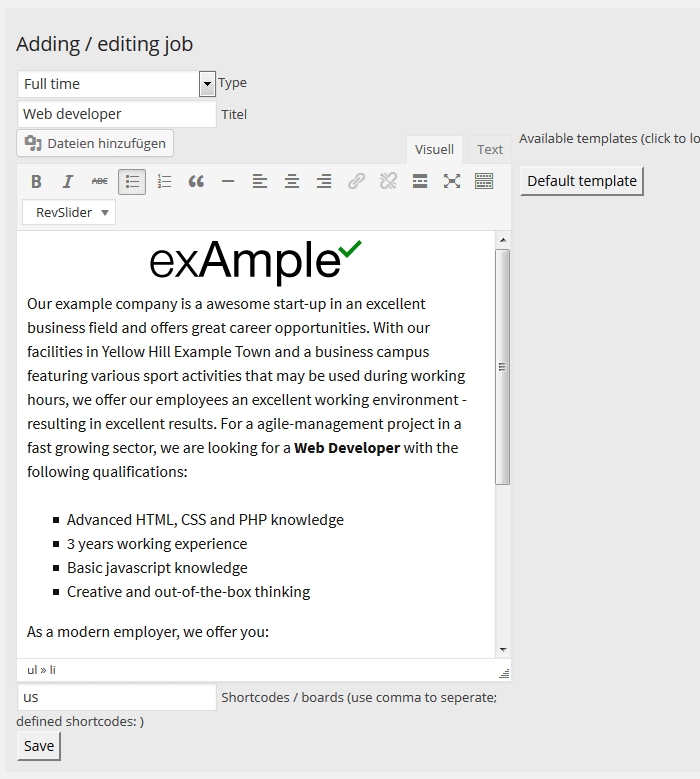Click the Dateien hinzufügen label text
This screenshot has height=779, width=700.
[107, 144]
